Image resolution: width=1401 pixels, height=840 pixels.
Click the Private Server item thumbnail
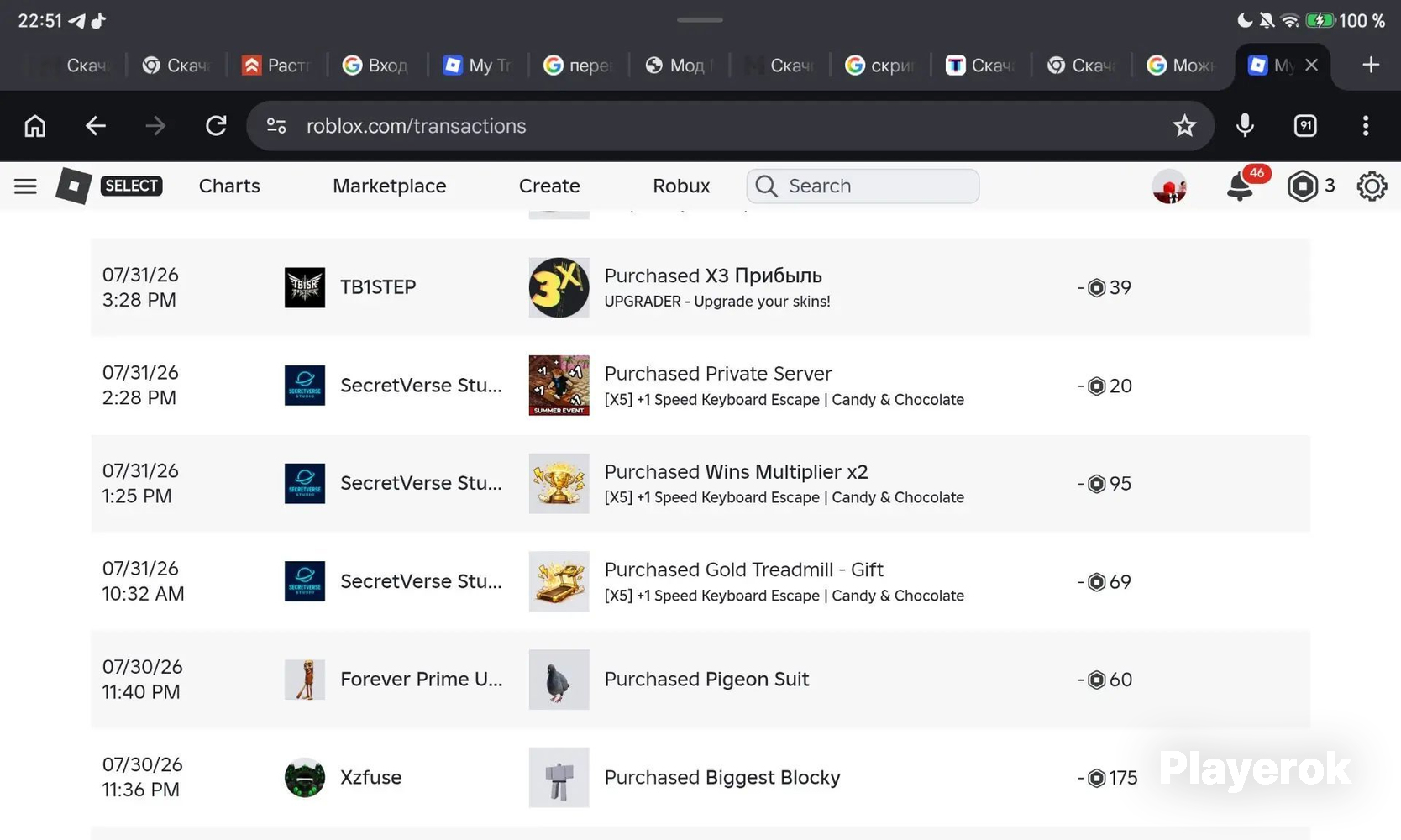tap(559, 386)
